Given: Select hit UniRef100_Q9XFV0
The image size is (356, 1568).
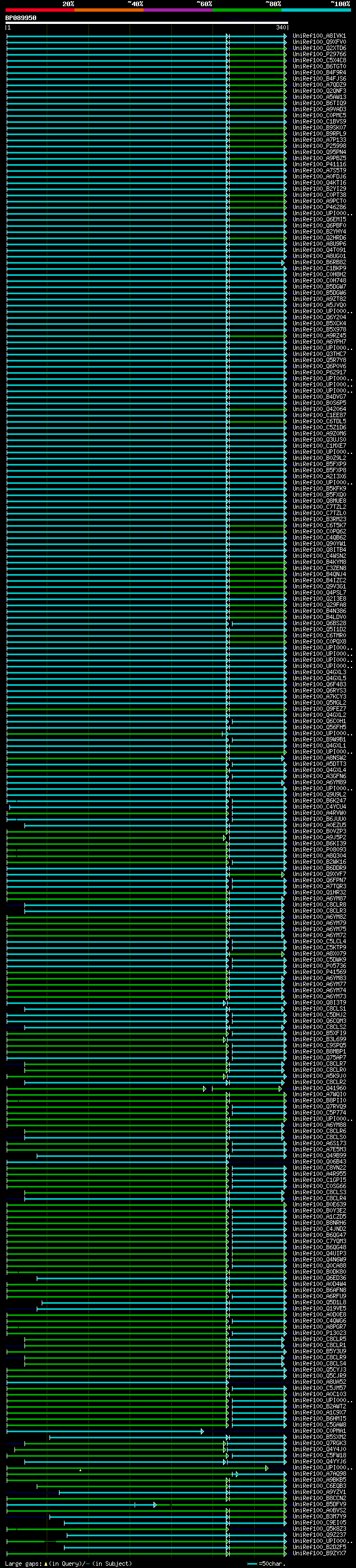Looking at the screenshot, I should point(319,42).
